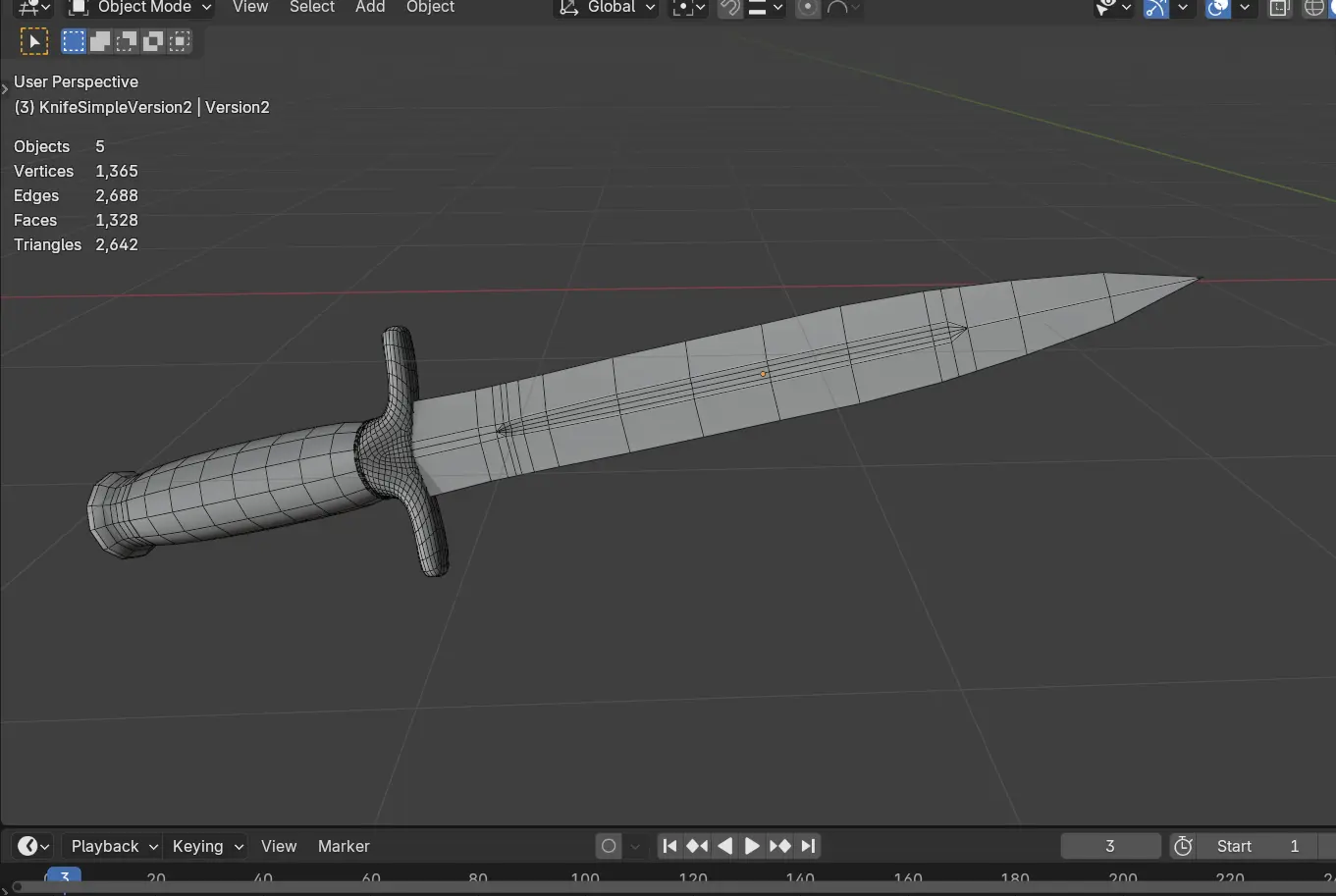1336x896 pixels.
Task: Jump to the previous keyframe
Action: tap(697, 846)
